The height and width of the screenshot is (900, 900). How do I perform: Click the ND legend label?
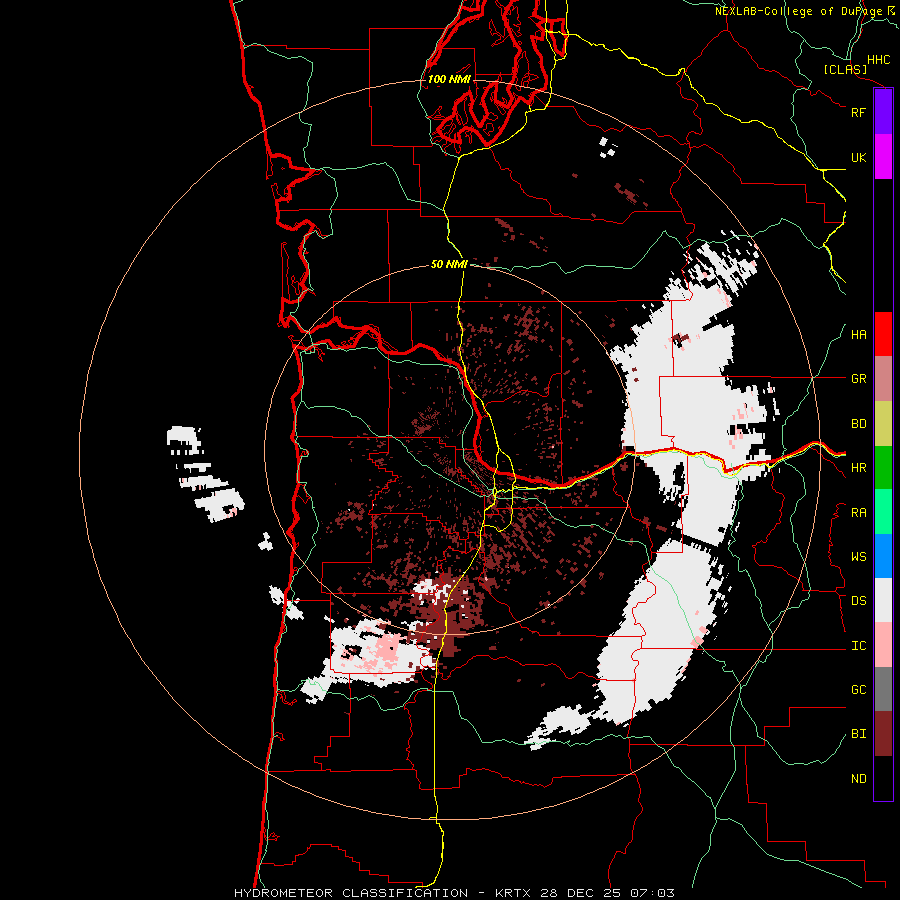(859, 779)
